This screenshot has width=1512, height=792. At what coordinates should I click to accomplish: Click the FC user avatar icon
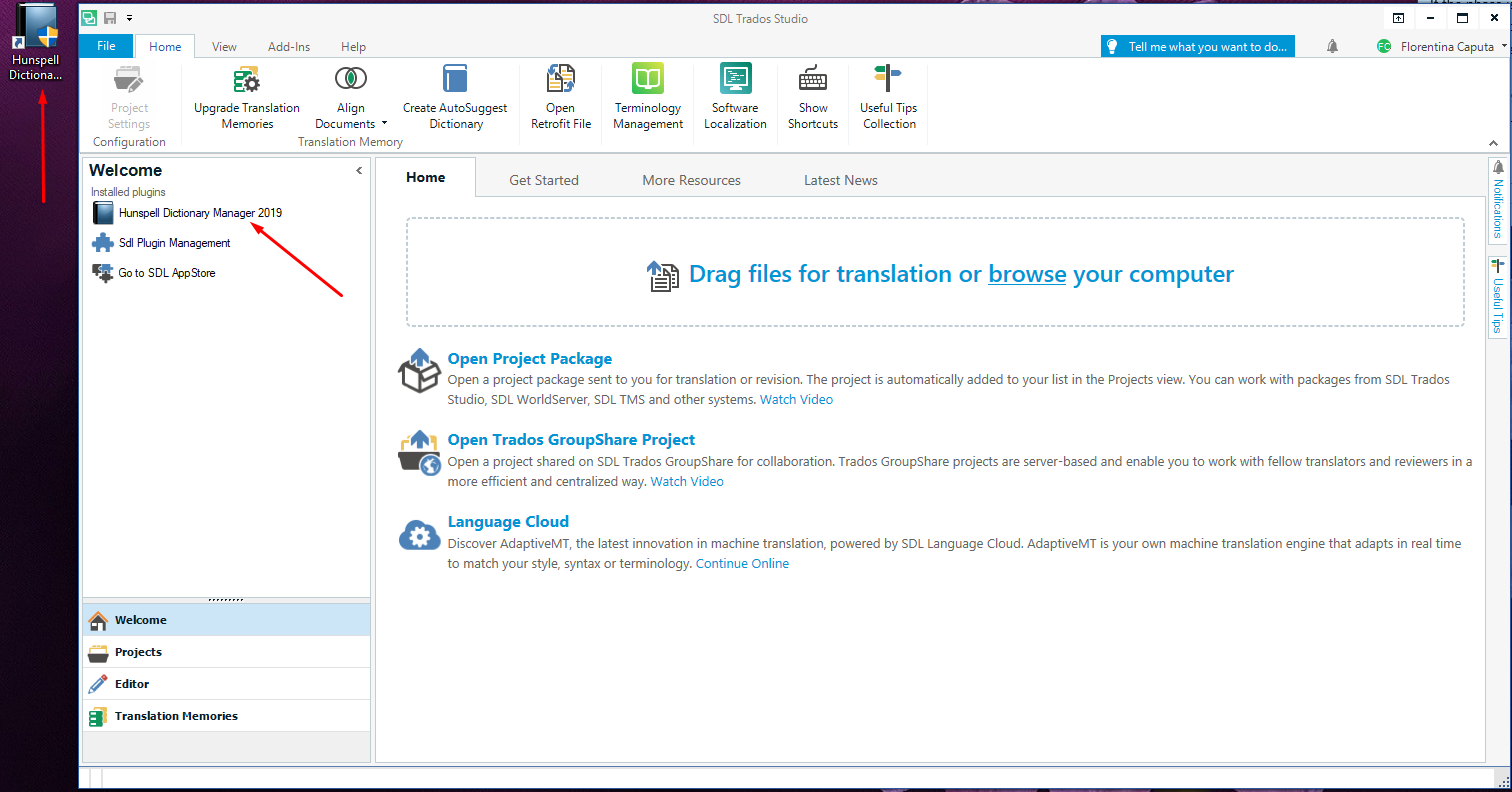[1384, 47]
